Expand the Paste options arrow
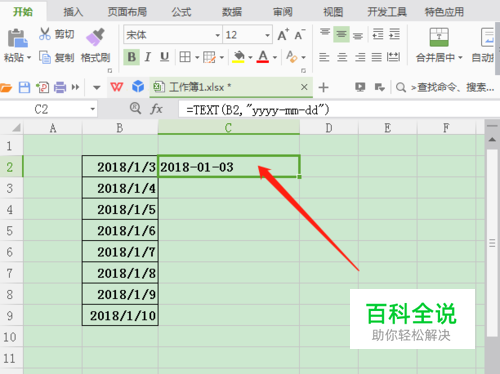 [29, 58]
